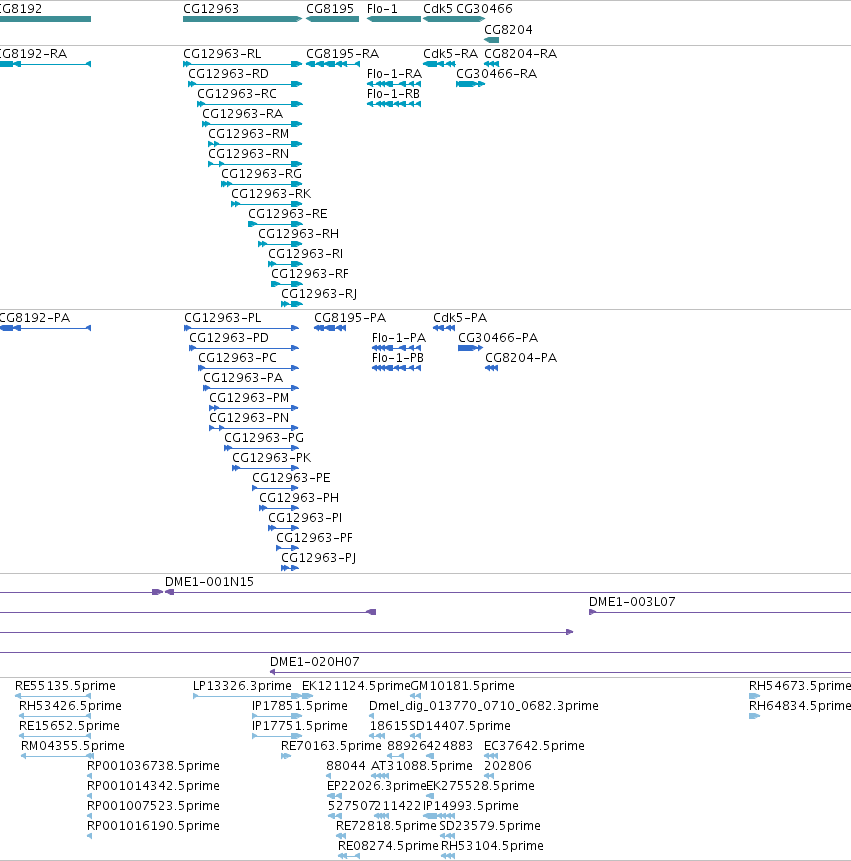Open protein label CG8204-PA
The image size is (851, 861).
[521, 358]
